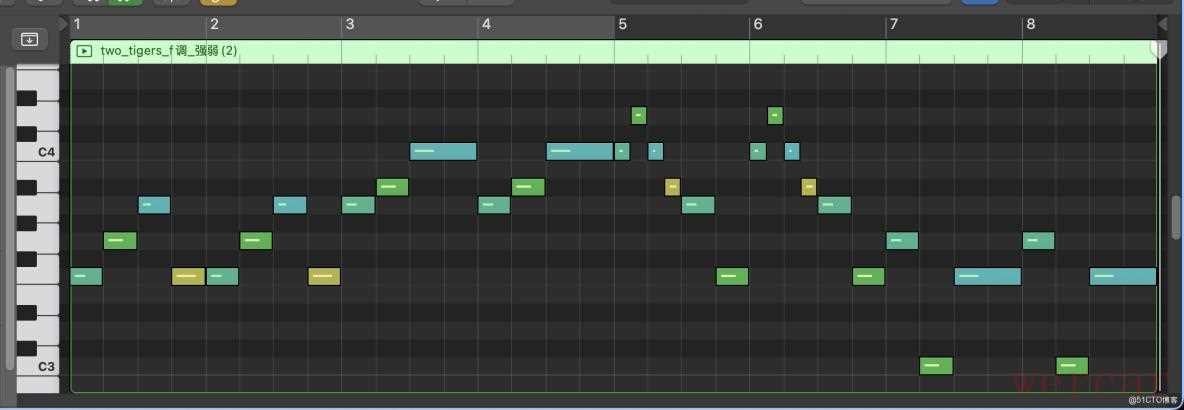Click the bar 5 marker in the ruler
The width and height of the screenshot is (1184, 410).
point(621,23)
